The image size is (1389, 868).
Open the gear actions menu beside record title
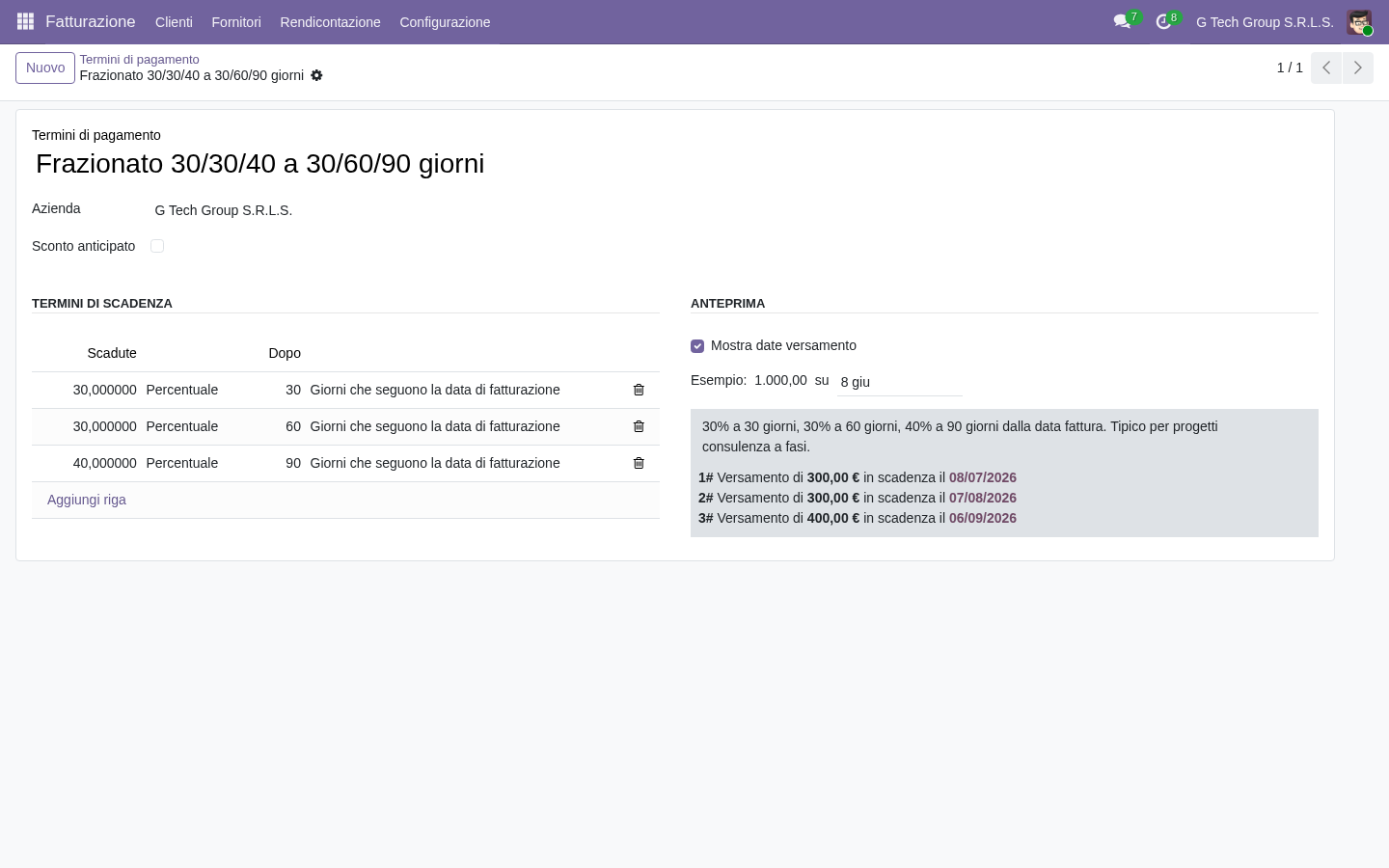click(316, 75)
